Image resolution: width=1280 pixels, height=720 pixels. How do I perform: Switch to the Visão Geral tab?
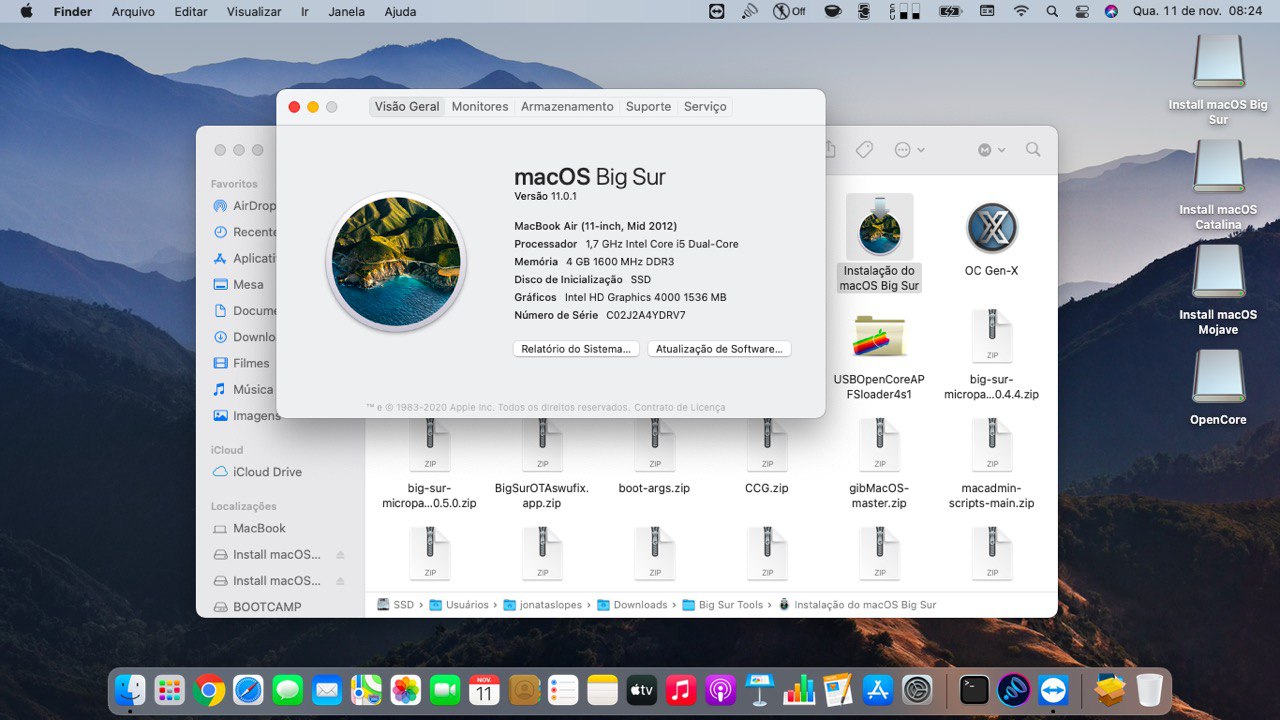[407, 107]
